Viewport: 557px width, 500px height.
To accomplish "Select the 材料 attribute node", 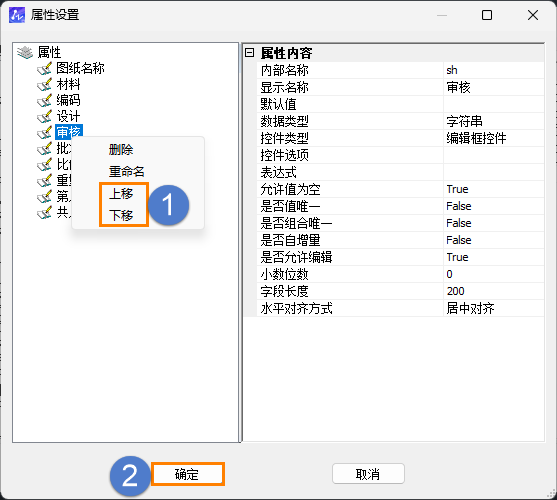I will [68, 85].
